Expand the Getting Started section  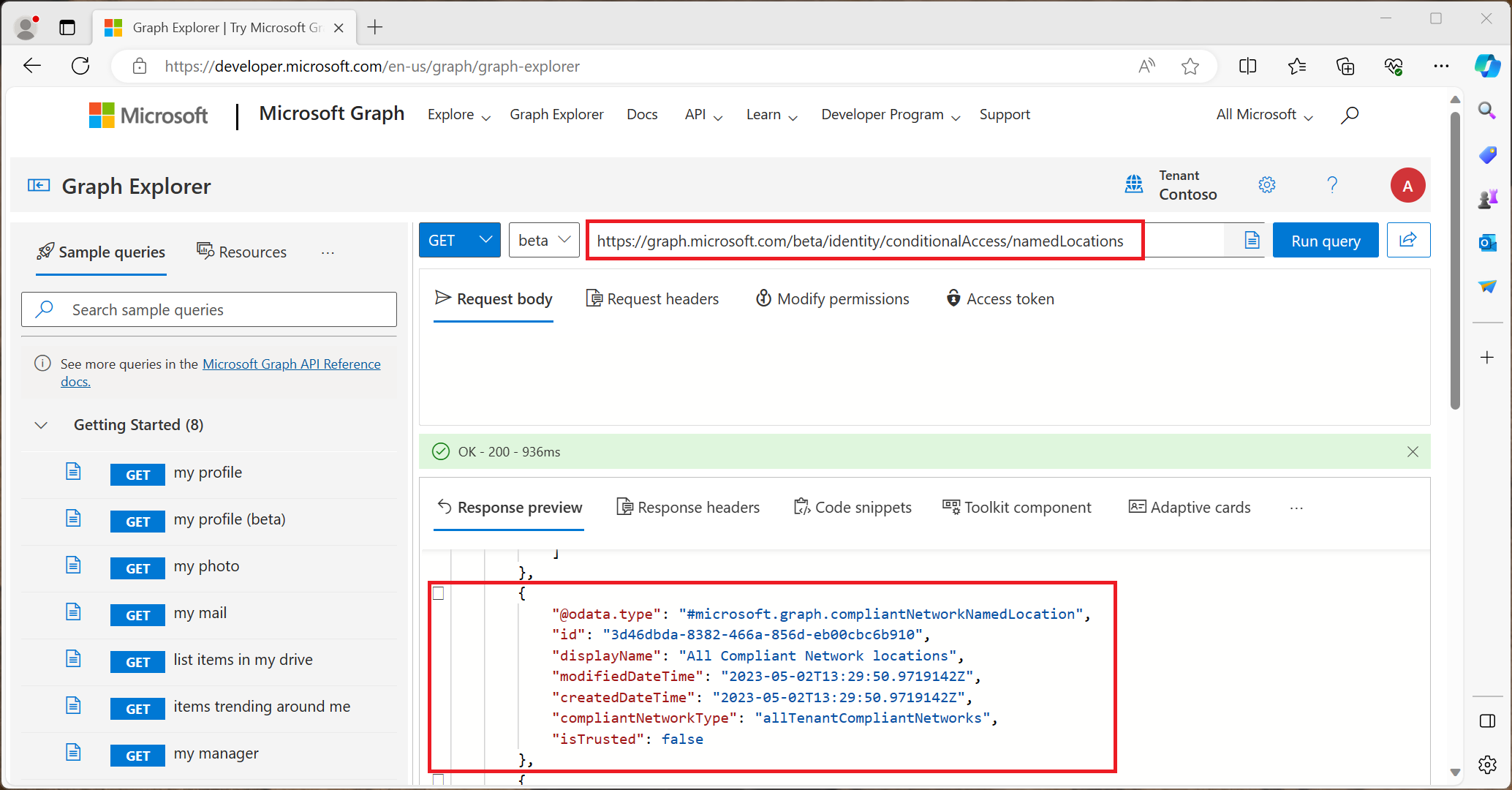[40, 424]
